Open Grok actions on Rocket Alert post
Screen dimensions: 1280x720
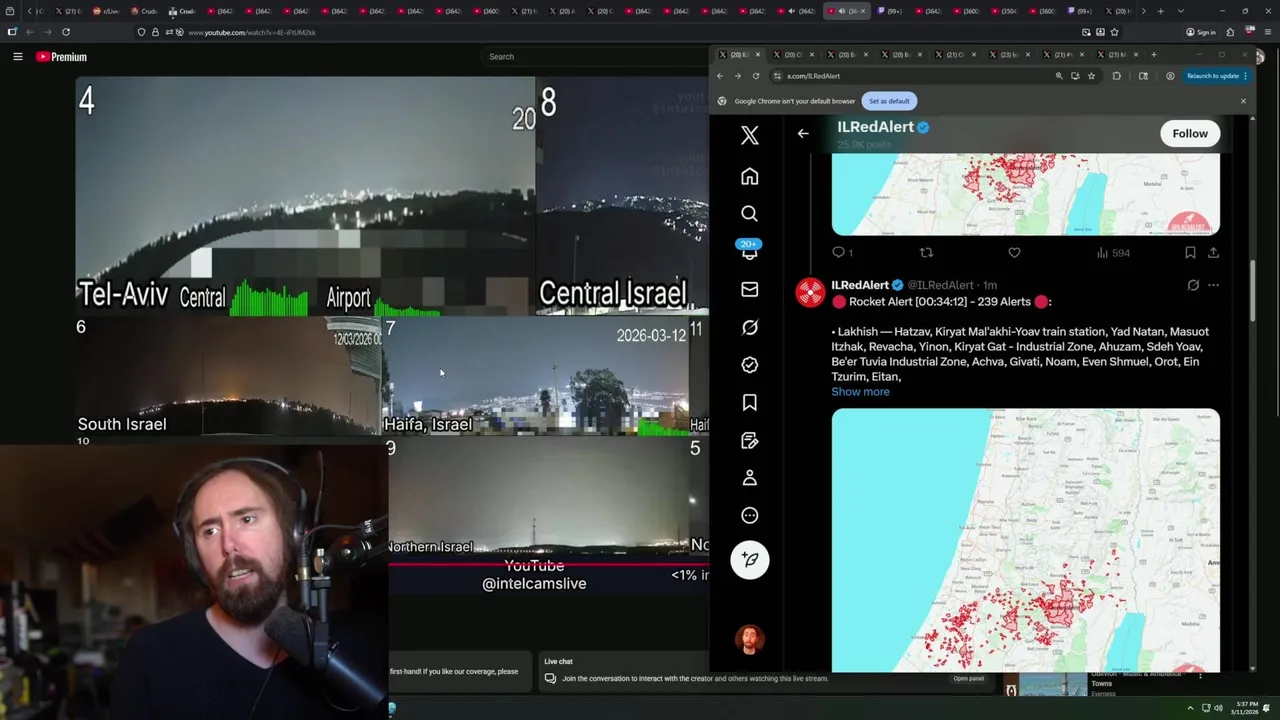(x=1193, y=285)
